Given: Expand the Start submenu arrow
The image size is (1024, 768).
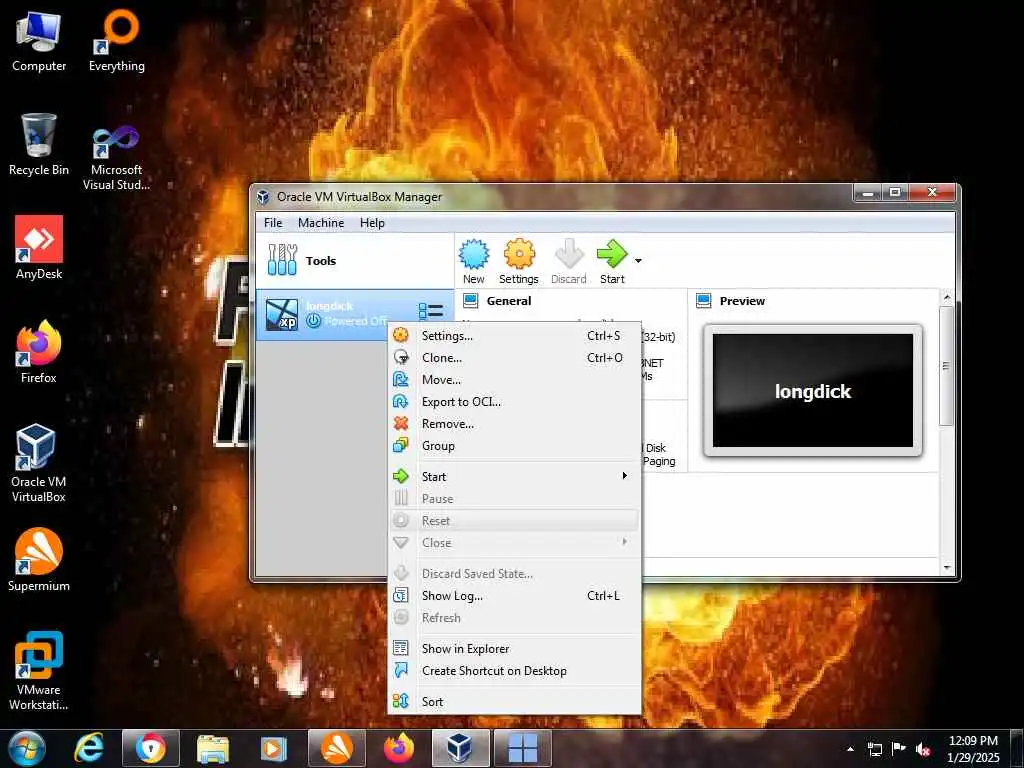Looking at the screenshot, I should [624, 476].
